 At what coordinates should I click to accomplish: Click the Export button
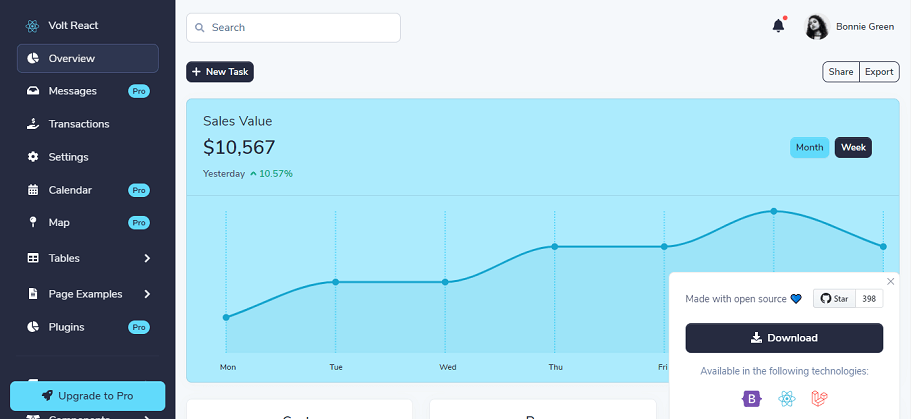pos(879,72)
